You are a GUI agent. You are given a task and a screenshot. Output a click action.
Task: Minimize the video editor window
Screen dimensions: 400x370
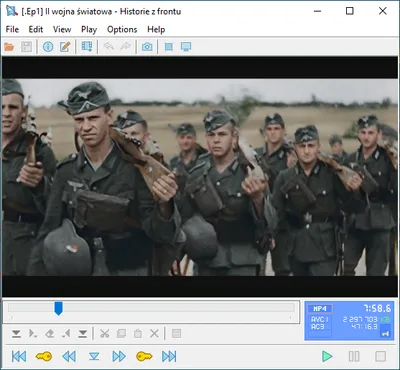[x=318, y=11]
